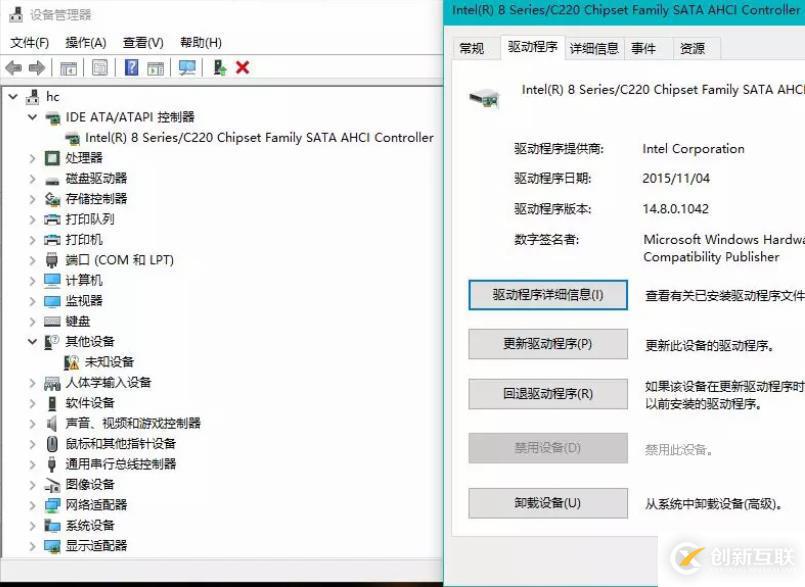Viewport: 805px width, 587px height.
Task: Switch to the 详细信息 tab
Action: coord(595,48)
